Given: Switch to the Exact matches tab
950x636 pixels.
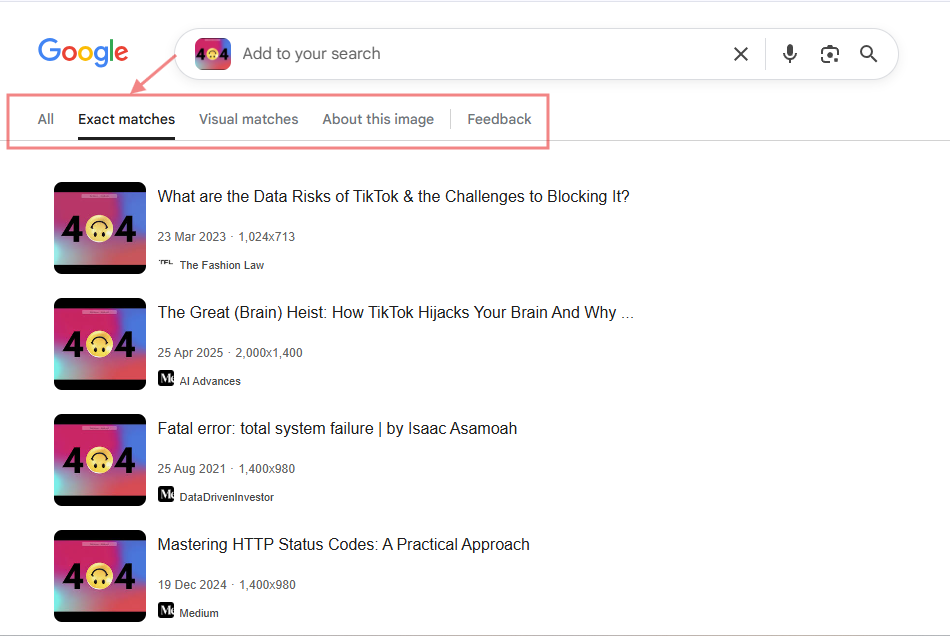Looking at the screenshot, I should pyautogui.click(x=126, y=118).
